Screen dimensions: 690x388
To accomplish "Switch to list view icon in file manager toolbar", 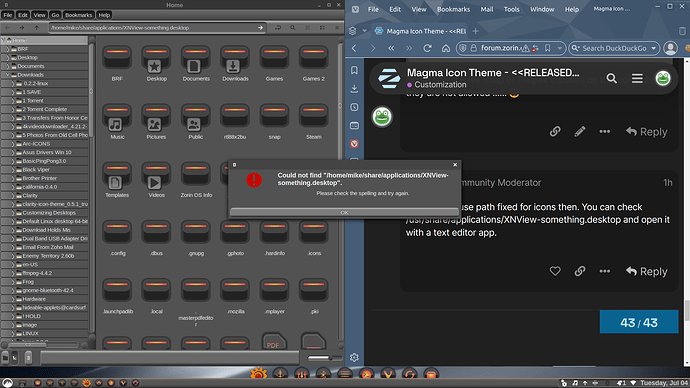I will pyautogui.click(x=323, y=28).
